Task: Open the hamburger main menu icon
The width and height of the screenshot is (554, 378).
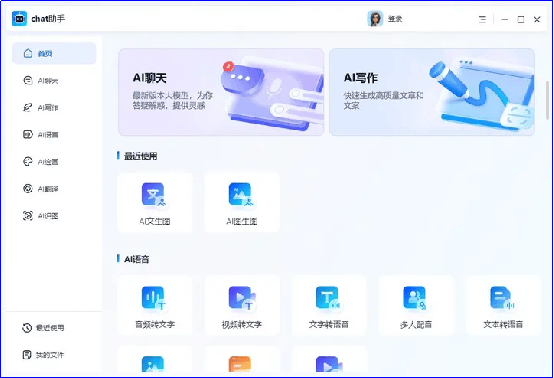Action: pos(482,19)
